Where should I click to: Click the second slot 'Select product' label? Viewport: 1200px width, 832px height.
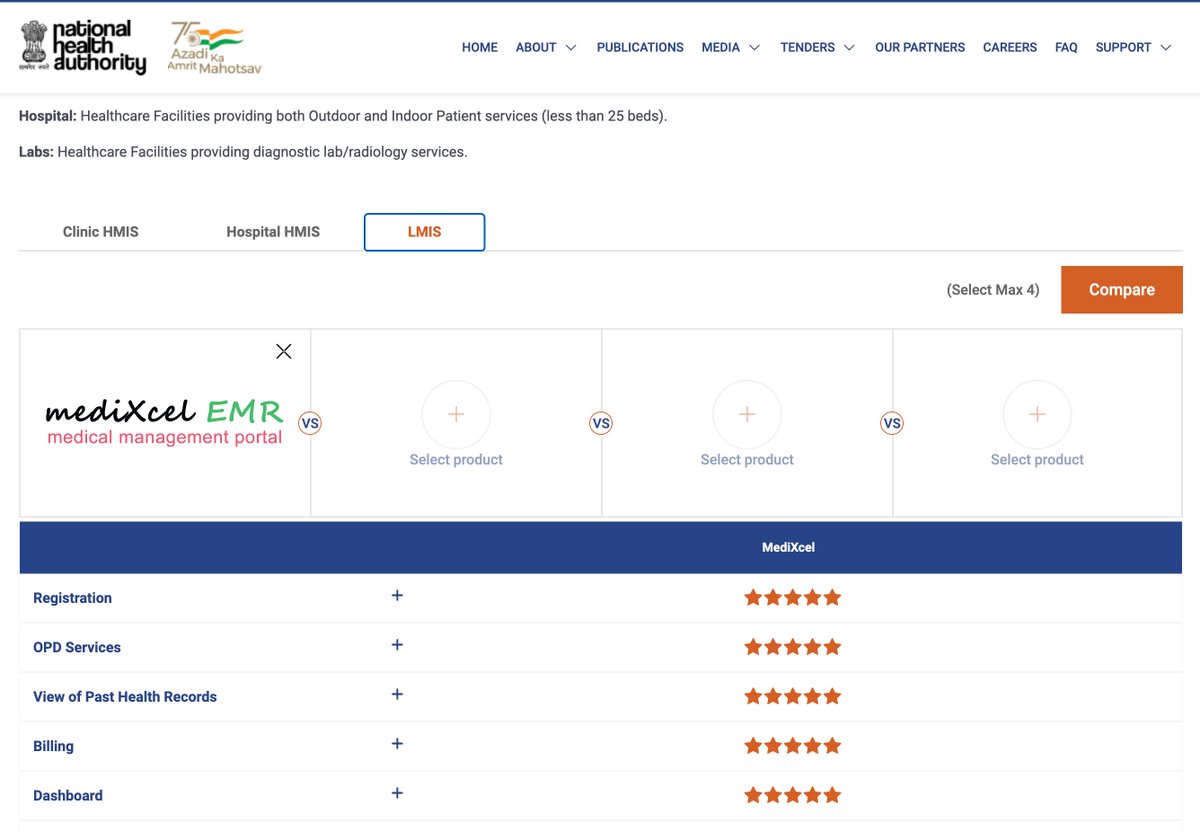click(456, 460)
